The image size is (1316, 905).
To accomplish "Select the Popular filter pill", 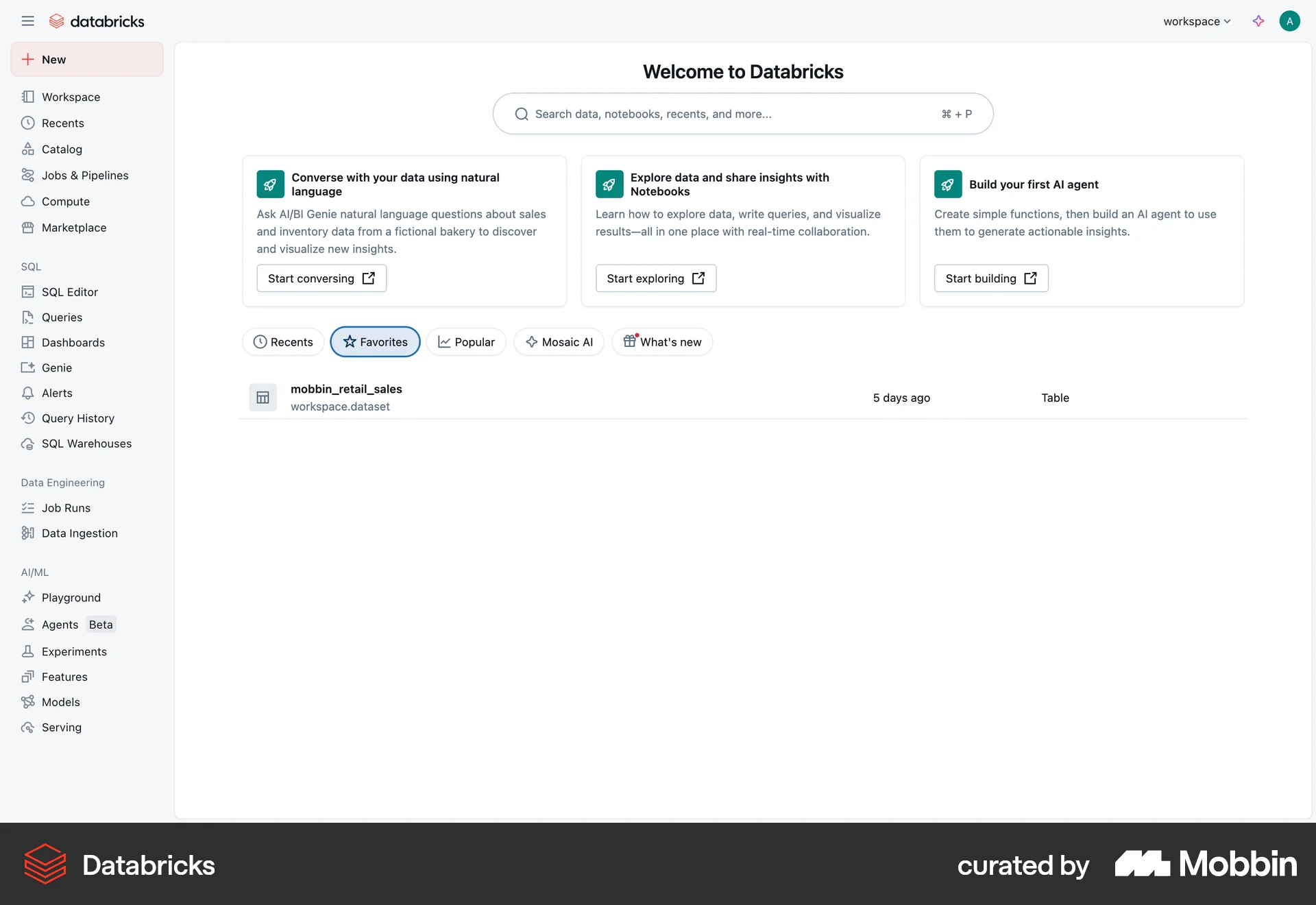I will [x=465, y=341].
